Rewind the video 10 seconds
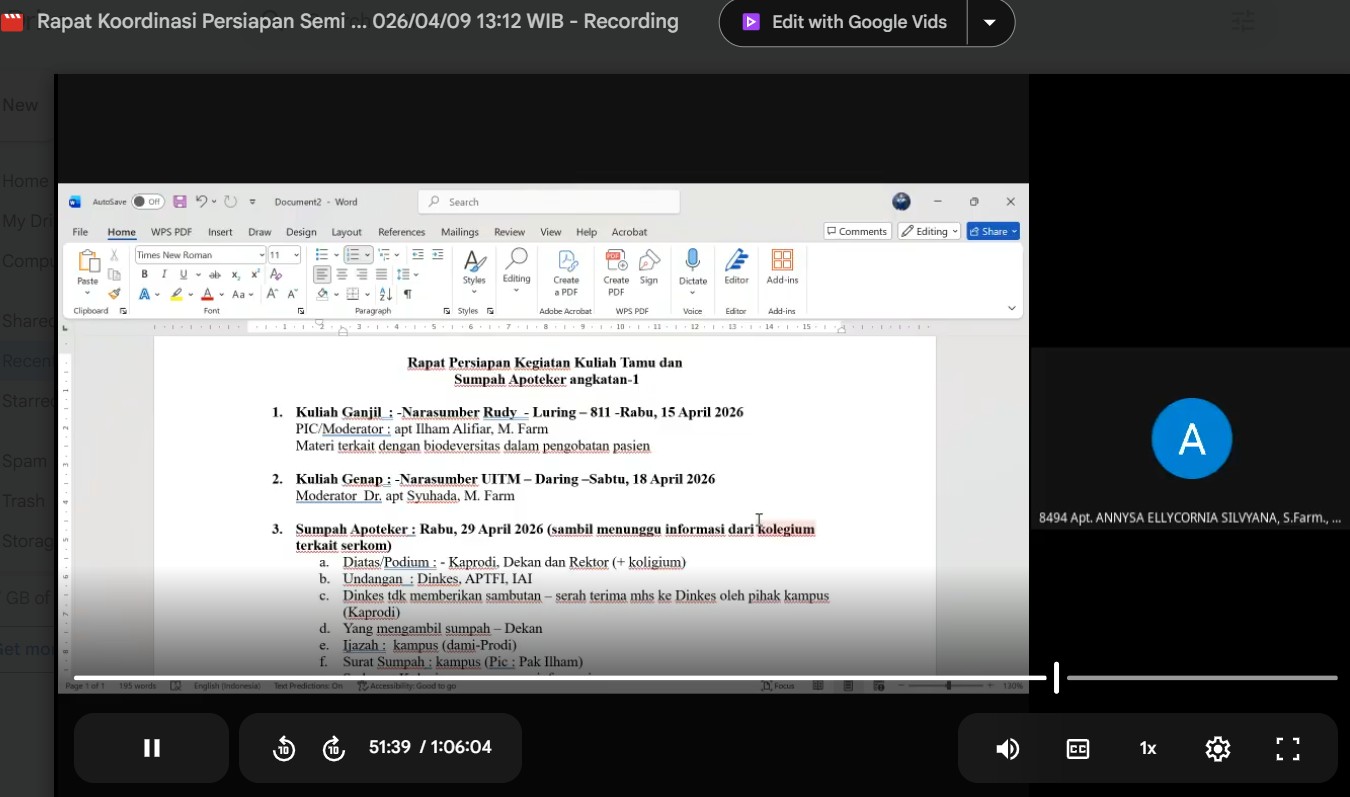 284,748
